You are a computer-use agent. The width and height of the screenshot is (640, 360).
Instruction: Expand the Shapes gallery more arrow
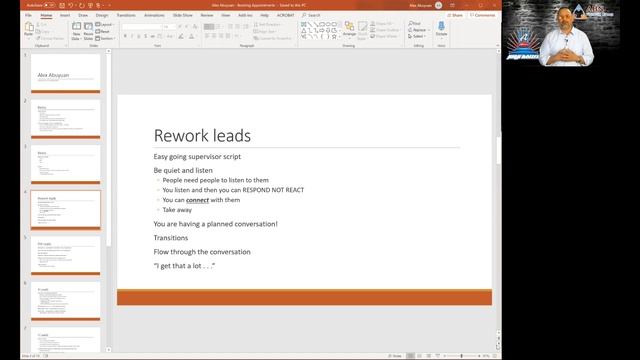340,37
